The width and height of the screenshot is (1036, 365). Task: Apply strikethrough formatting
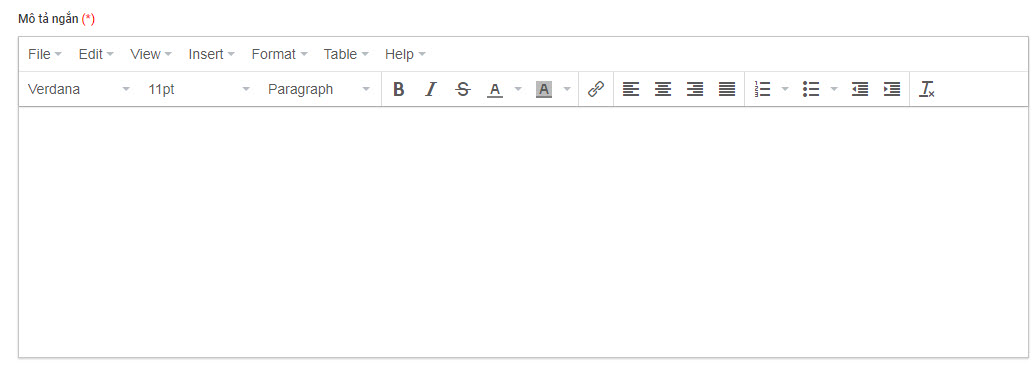coord(463,89)
